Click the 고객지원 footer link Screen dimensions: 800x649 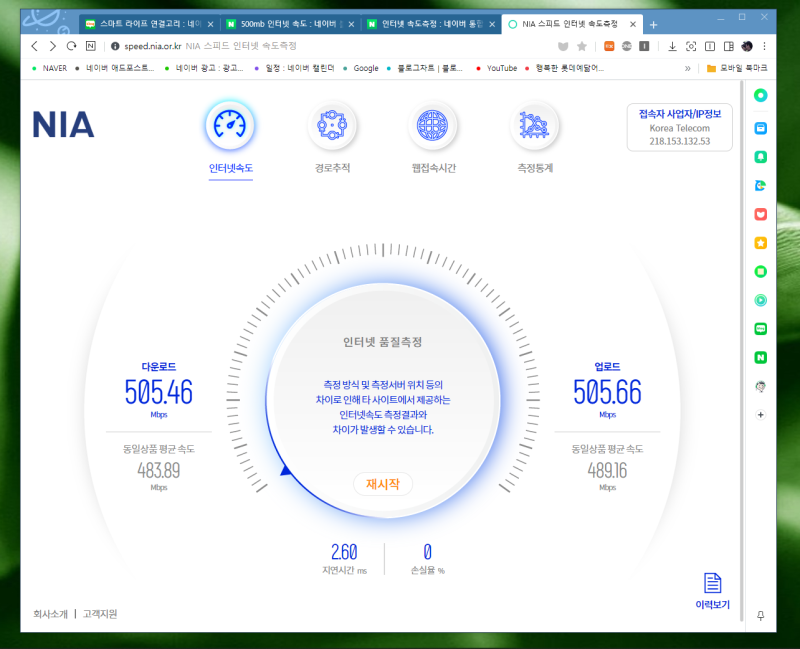pyautogui.click(x=100, y=614)
